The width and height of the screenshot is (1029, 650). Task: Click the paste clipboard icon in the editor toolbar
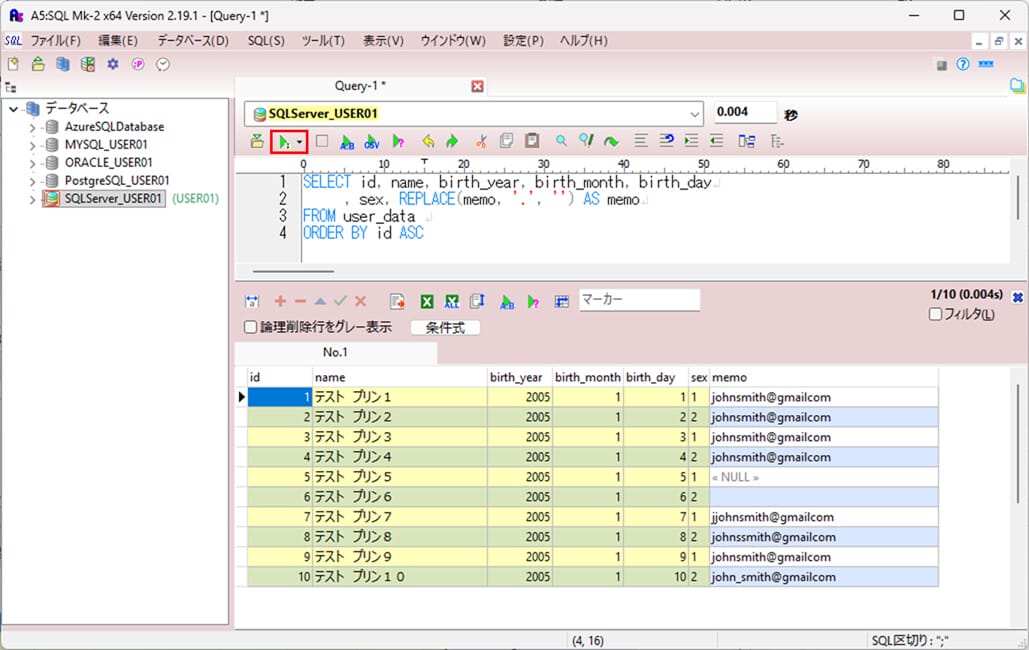tap(532, 142)
